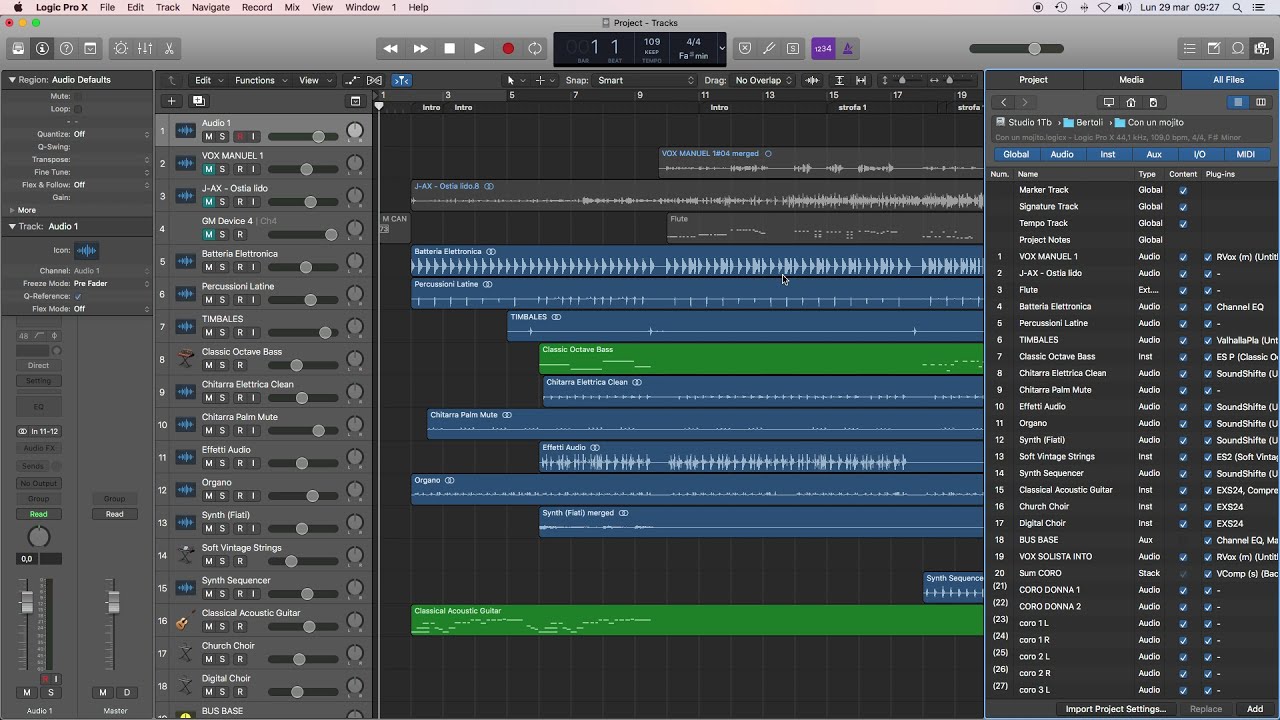
Task: Adjust the J-AX - Ostia lido track pan knob
Action: point(355,197)
